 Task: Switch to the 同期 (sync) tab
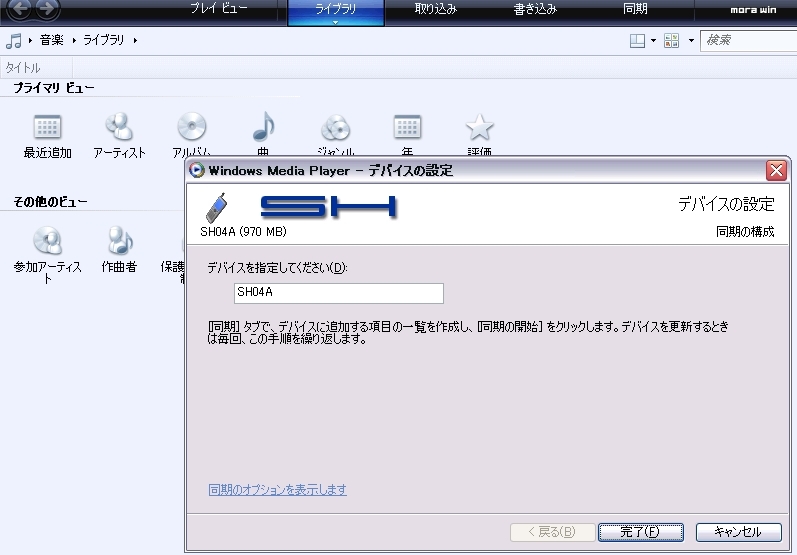tap(635, 9)
